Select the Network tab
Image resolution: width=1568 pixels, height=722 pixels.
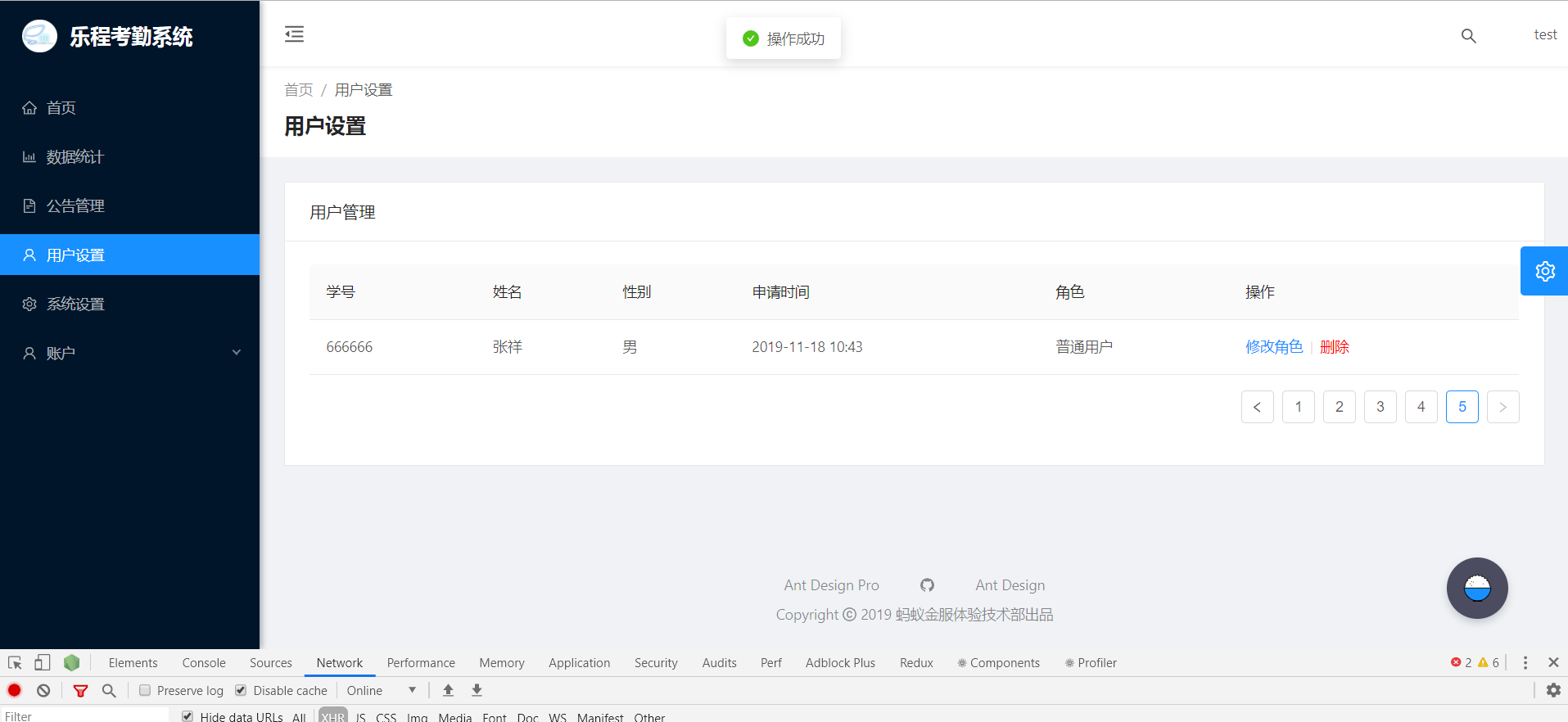[340, 663]
